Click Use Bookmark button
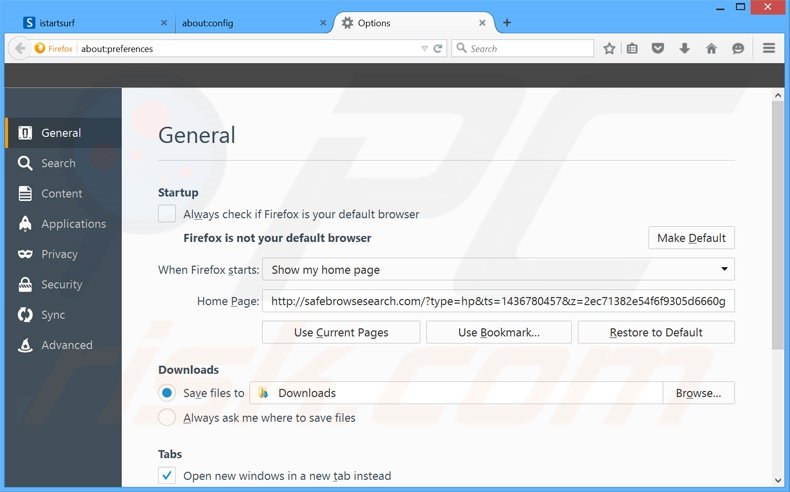This screenshot has width=790, height=492. pyautogui.click(x=499, y=332)
